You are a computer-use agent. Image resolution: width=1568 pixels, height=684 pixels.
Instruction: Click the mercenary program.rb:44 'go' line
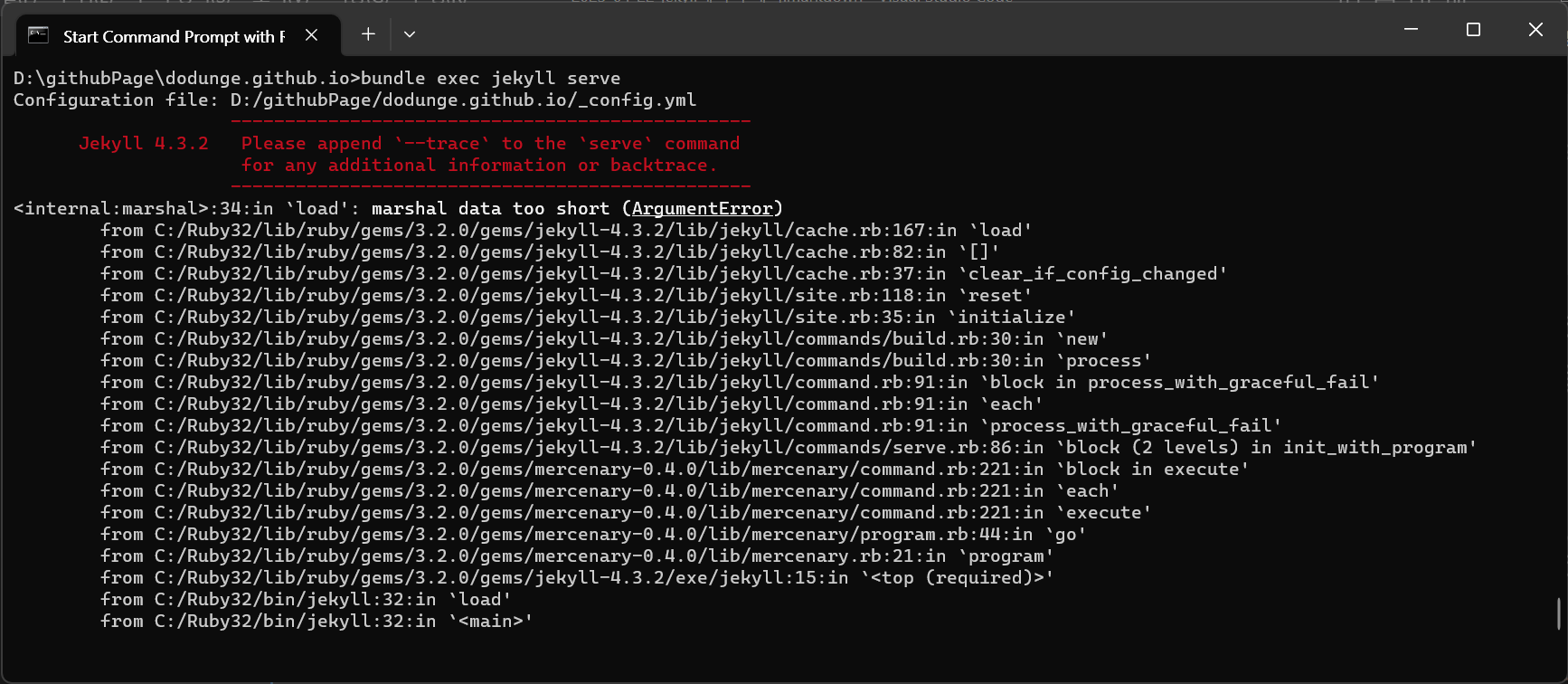pyautogui.click(x=593, y=535)
